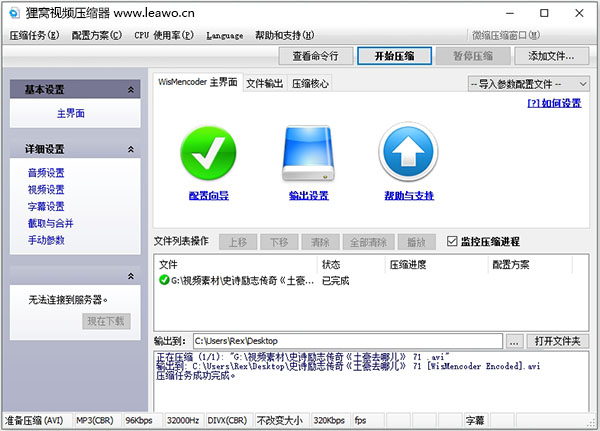
Task: Click 不改变大小 status bar entry
Action: pos(280,421)
